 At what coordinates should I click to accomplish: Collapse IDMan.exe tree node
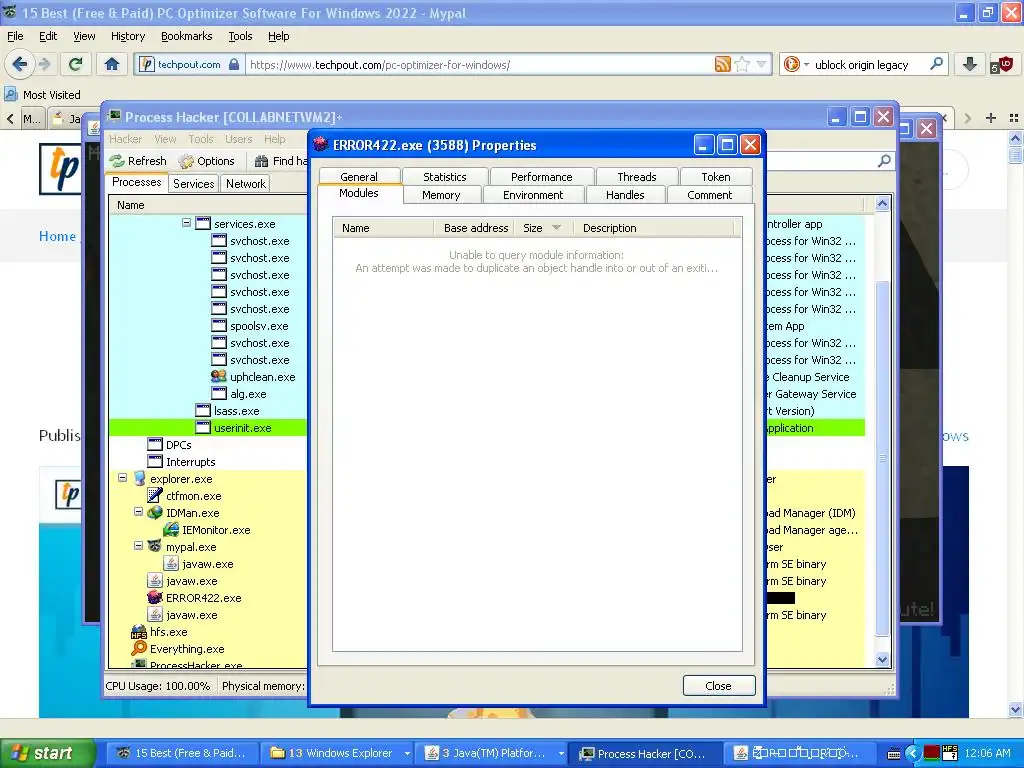[138, 511]
